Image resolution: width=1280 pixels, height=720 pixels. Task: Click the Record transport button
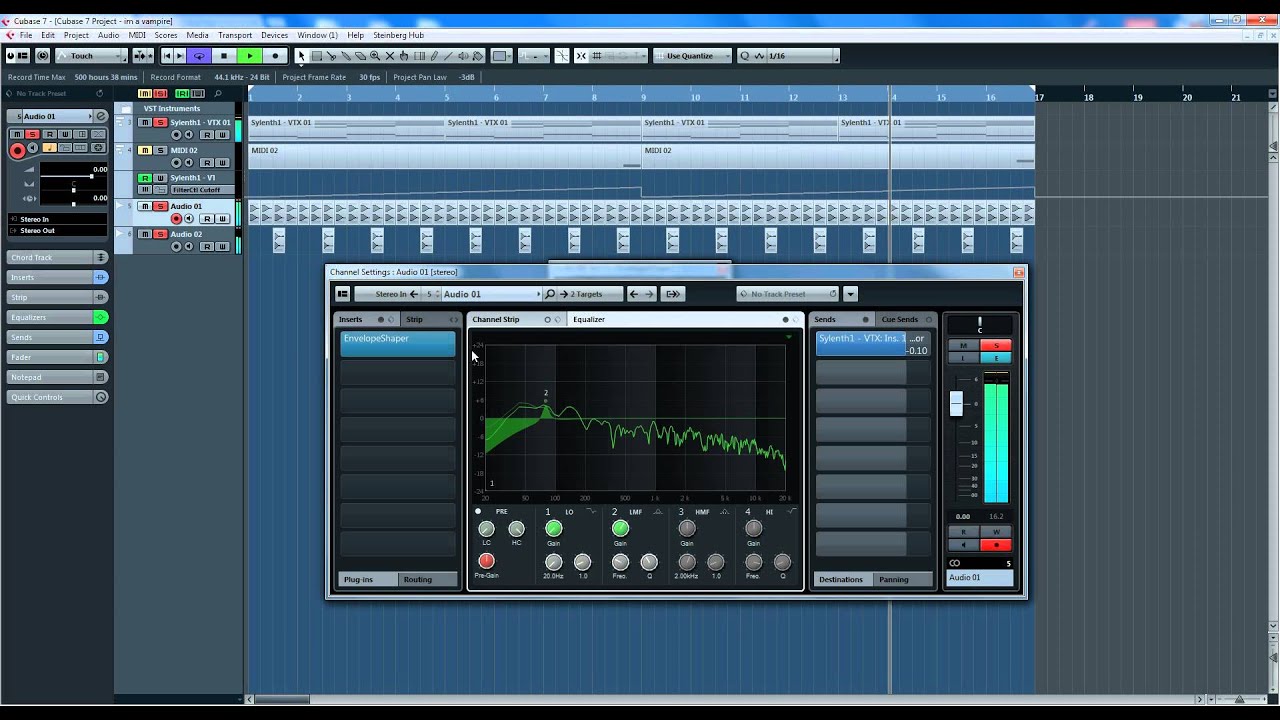pos(275,56)
